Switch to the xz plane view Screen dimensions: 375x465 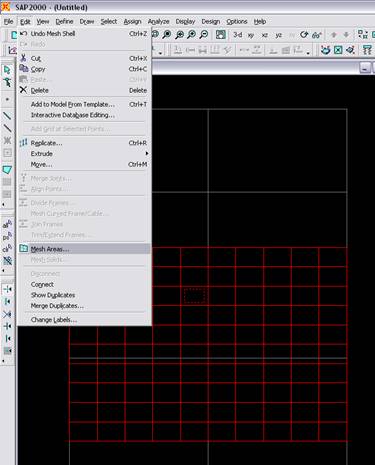point(265,35)
